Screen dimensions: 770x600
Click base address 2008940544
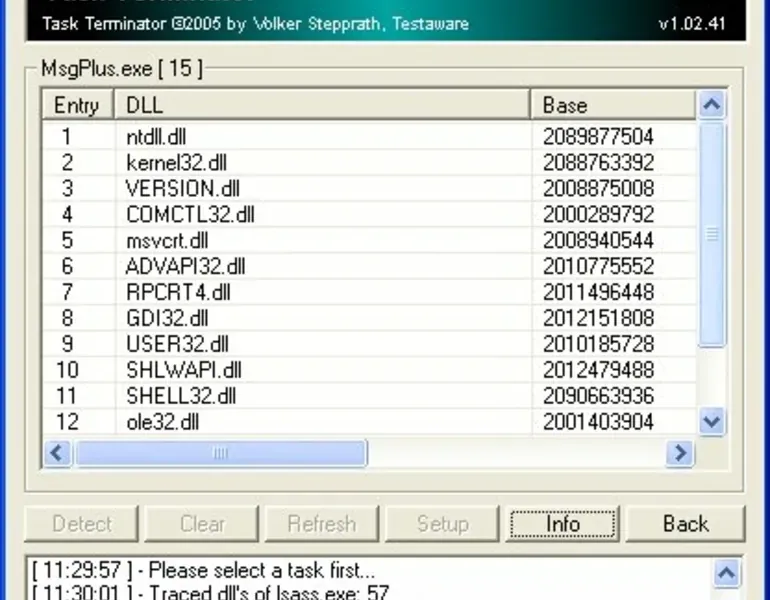coord(598,241)
